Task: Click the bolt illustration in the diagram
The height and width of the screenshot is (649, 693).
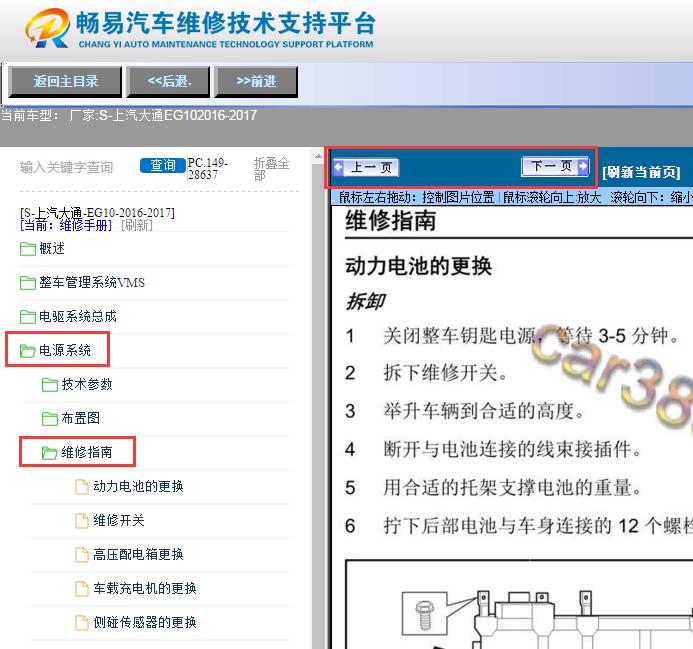Action: tap(424, 615)
